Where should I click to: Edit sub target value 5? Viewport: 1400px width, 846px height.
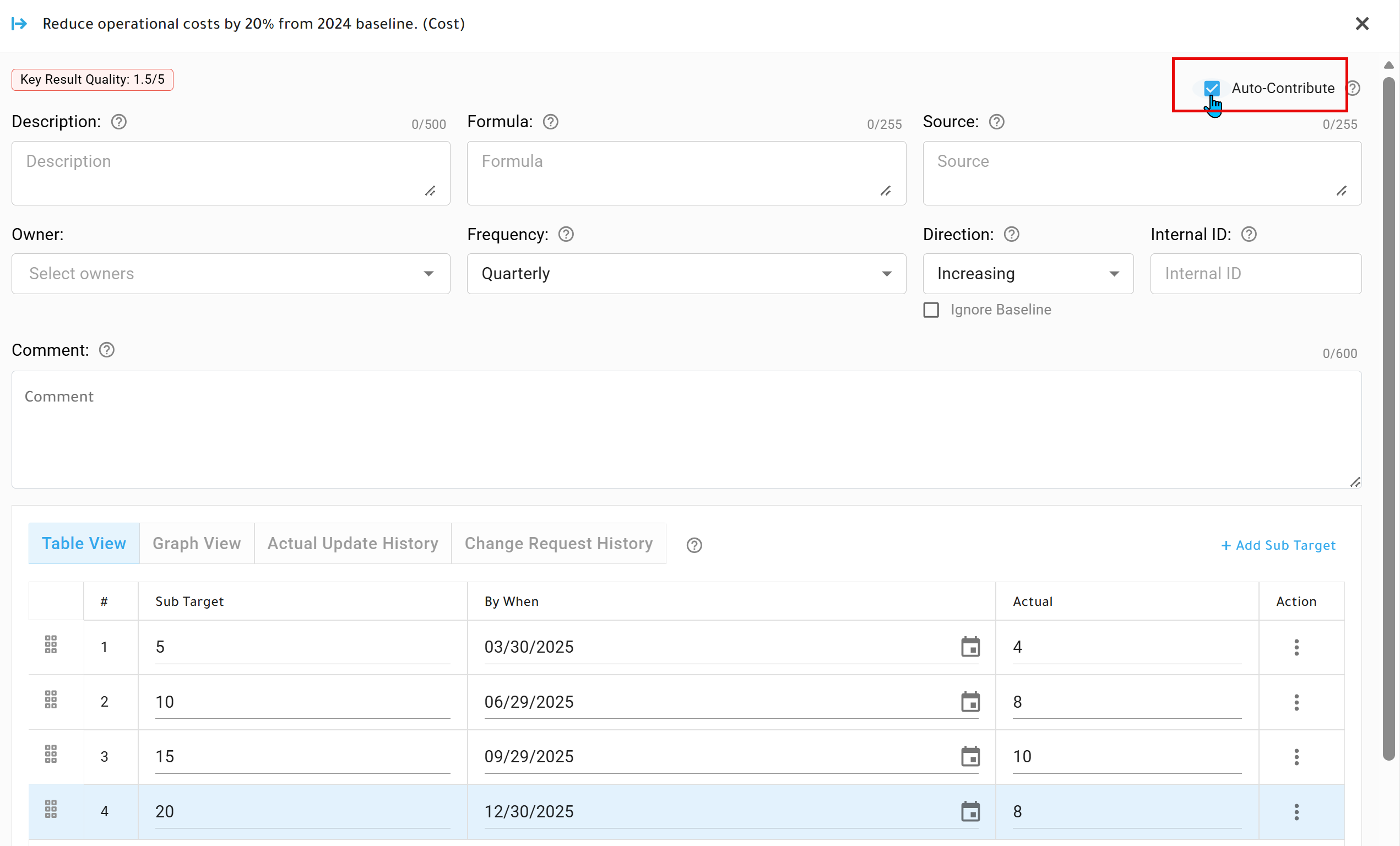(x=303, y=647)
